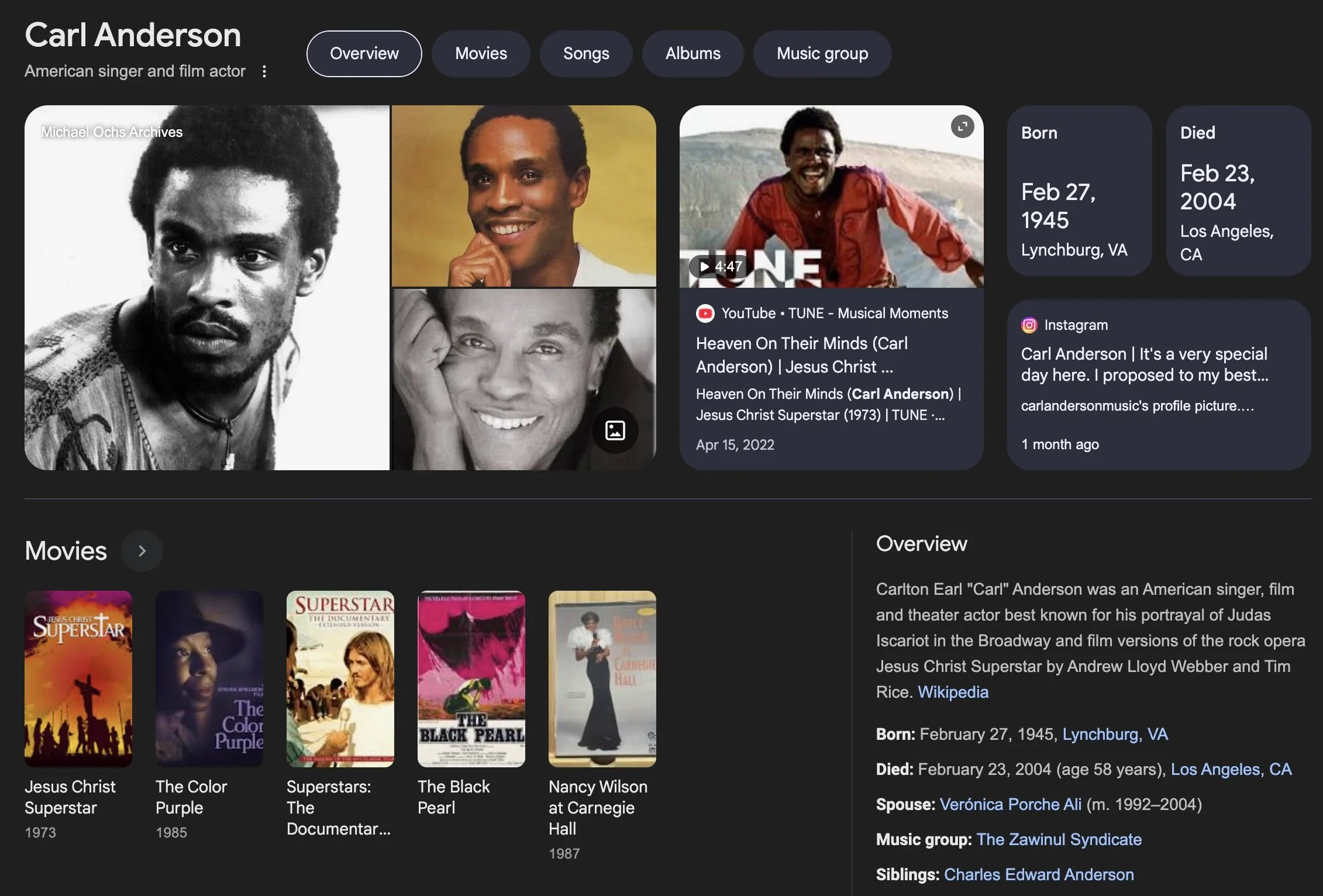Open the Wikipedia link in overview
Image resolution: width=1323 pixels, height=896 pixels.
(x=953, y=692)
